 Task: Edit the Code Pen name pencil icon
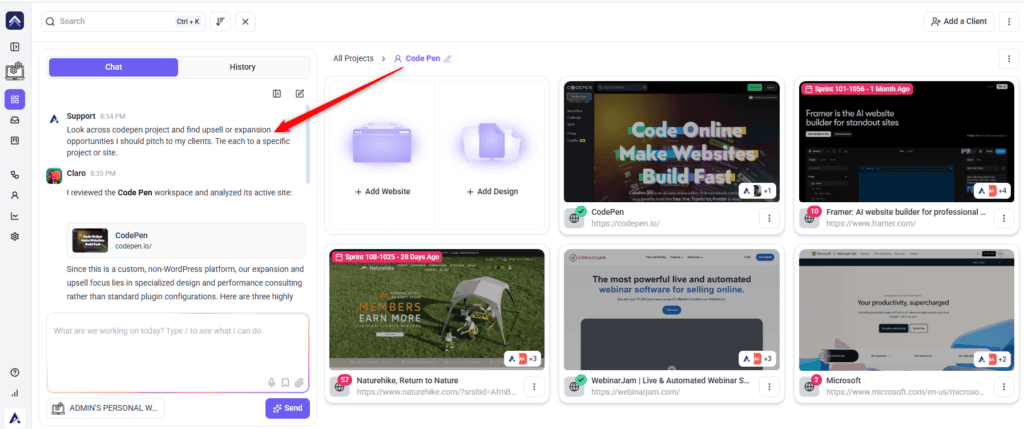447,59
